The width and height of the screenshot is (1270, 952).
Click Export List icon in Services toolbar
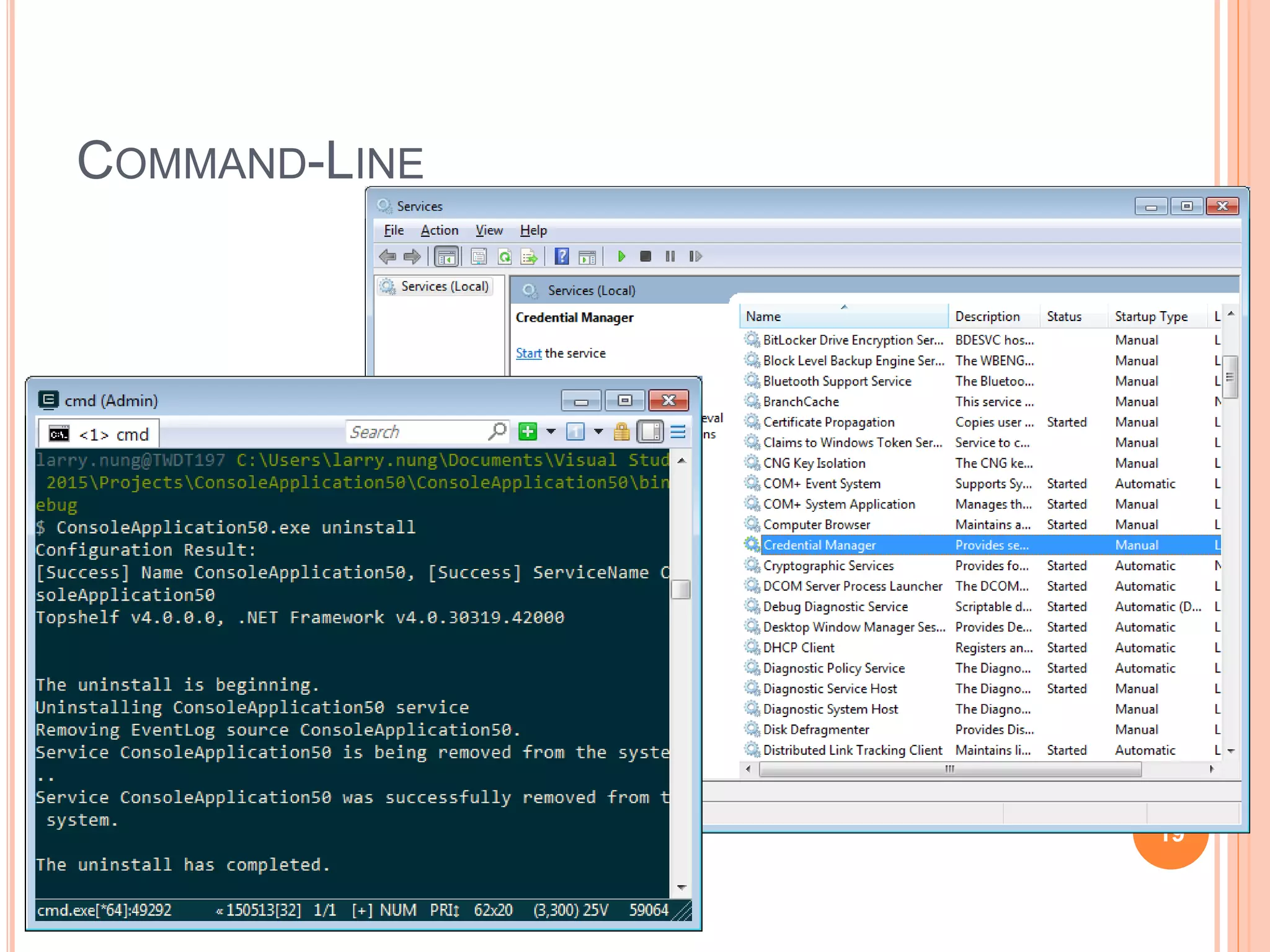[529, 256]
